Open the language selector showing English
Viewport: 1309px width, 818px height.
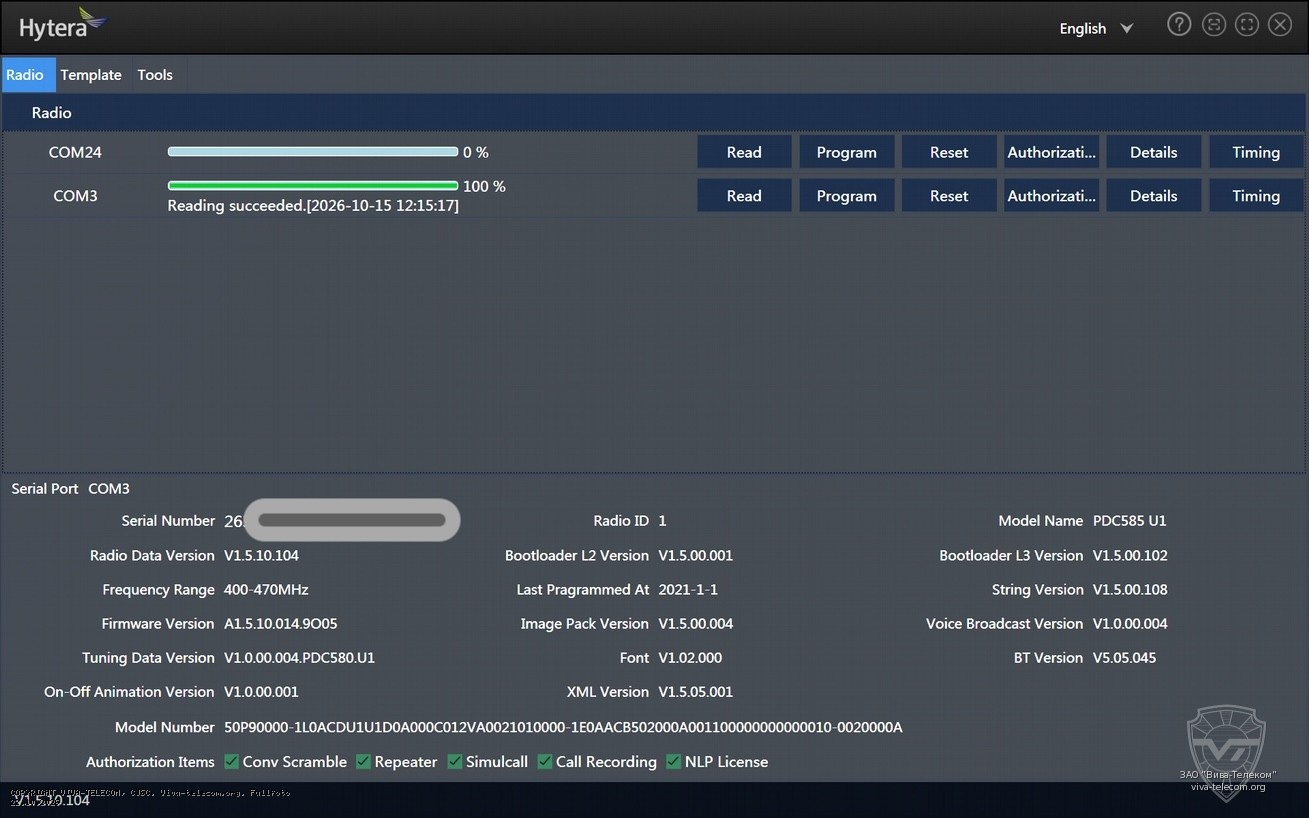[x=1096, y=29]
